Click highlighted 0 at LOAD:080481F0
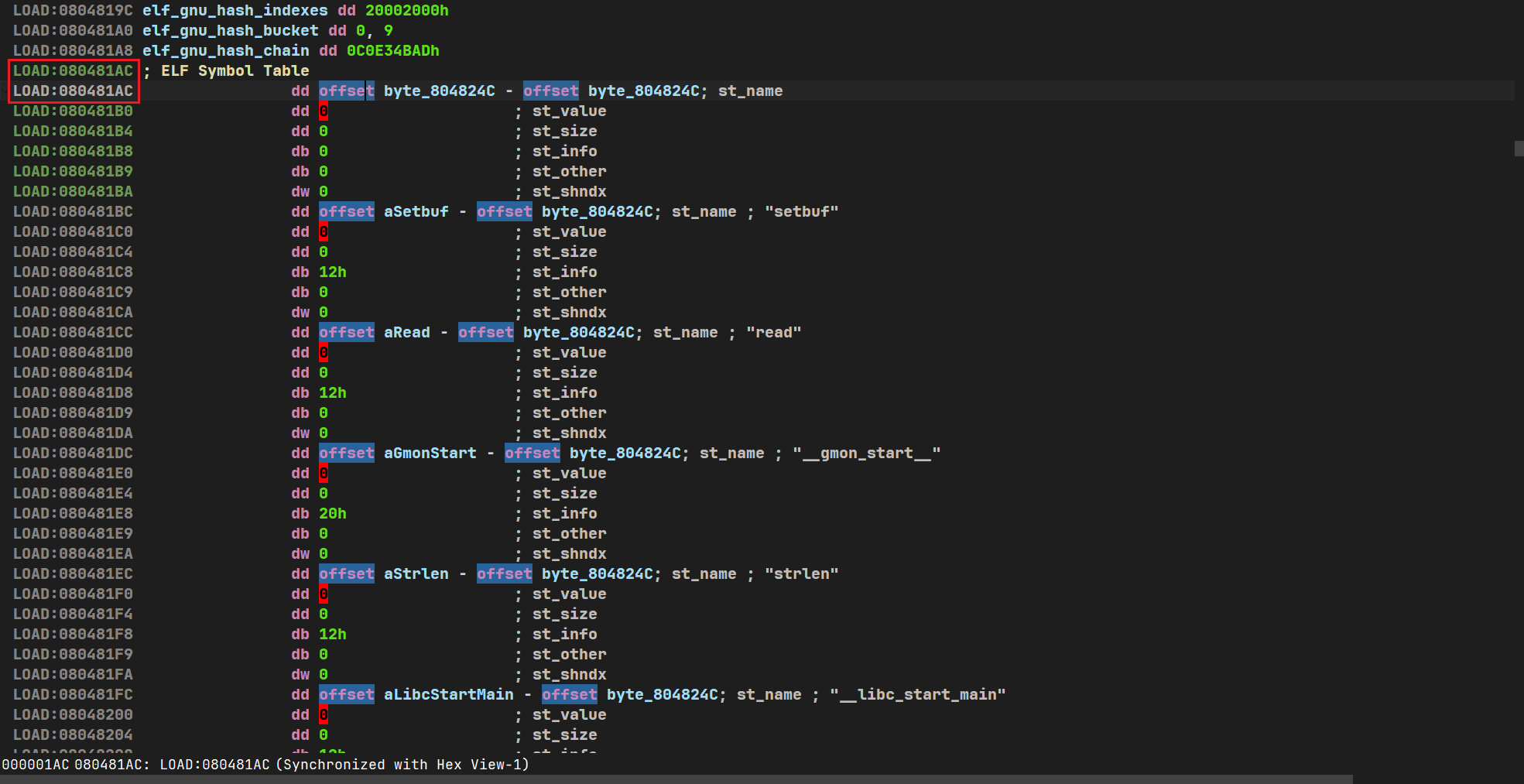The height and width of the screenshot is (784, 1524). tap(324, 594)
